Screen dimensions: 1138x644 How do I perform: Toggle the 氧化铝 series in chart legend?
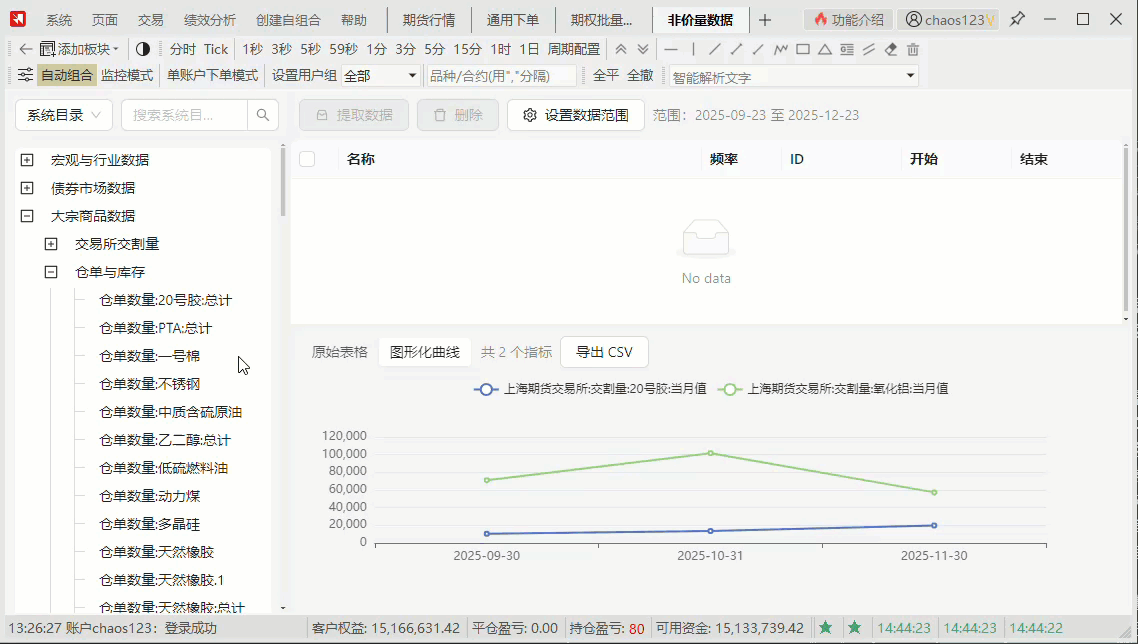click(x=833, y=389)
